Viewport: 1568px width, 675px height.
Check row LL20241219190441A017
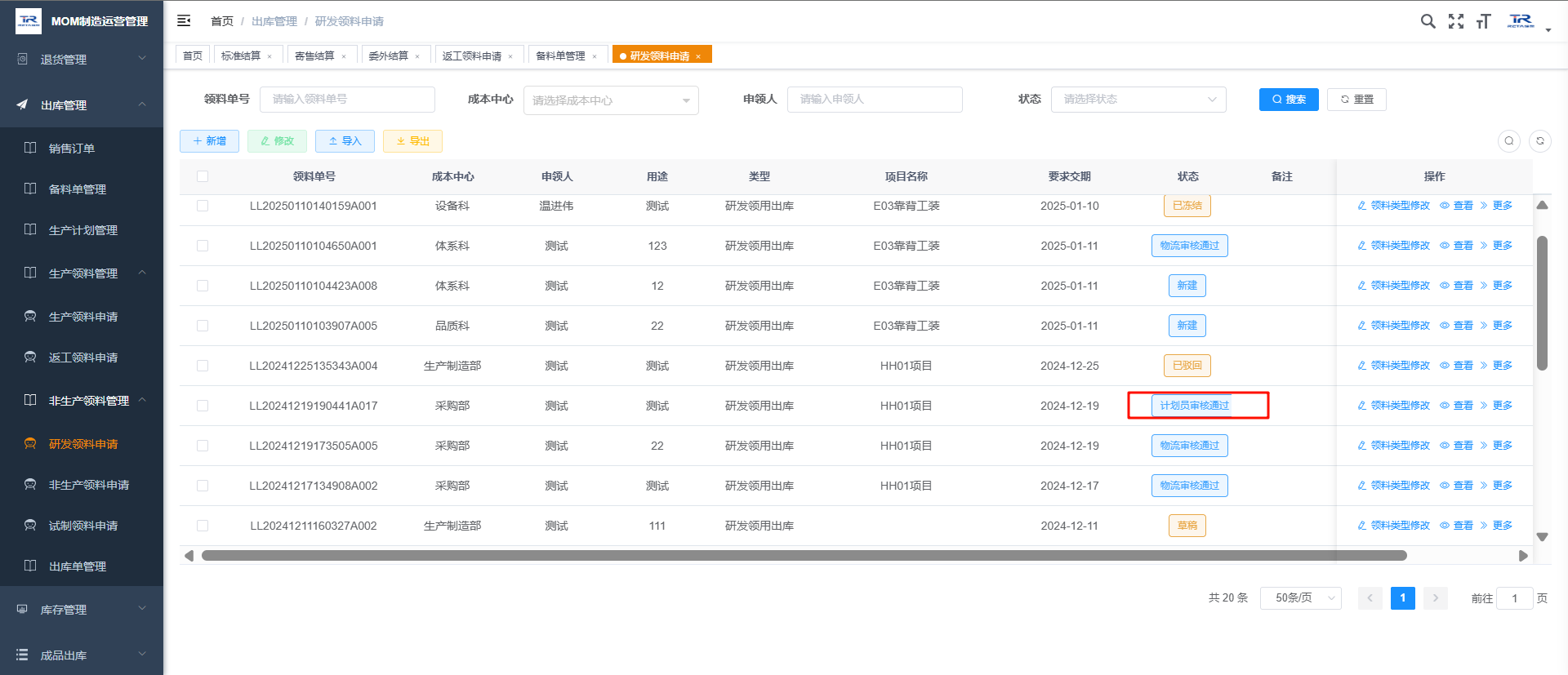[203, 406]
